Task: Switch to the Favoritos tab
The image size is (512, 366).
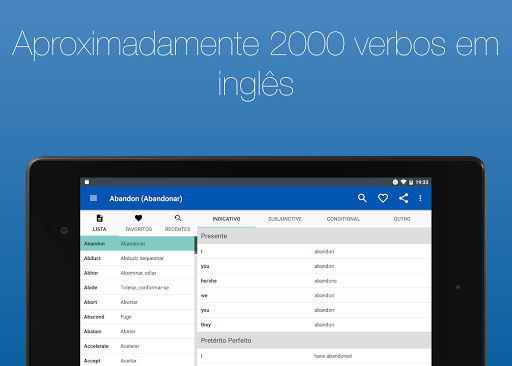Action: click(x=138, y=223)
